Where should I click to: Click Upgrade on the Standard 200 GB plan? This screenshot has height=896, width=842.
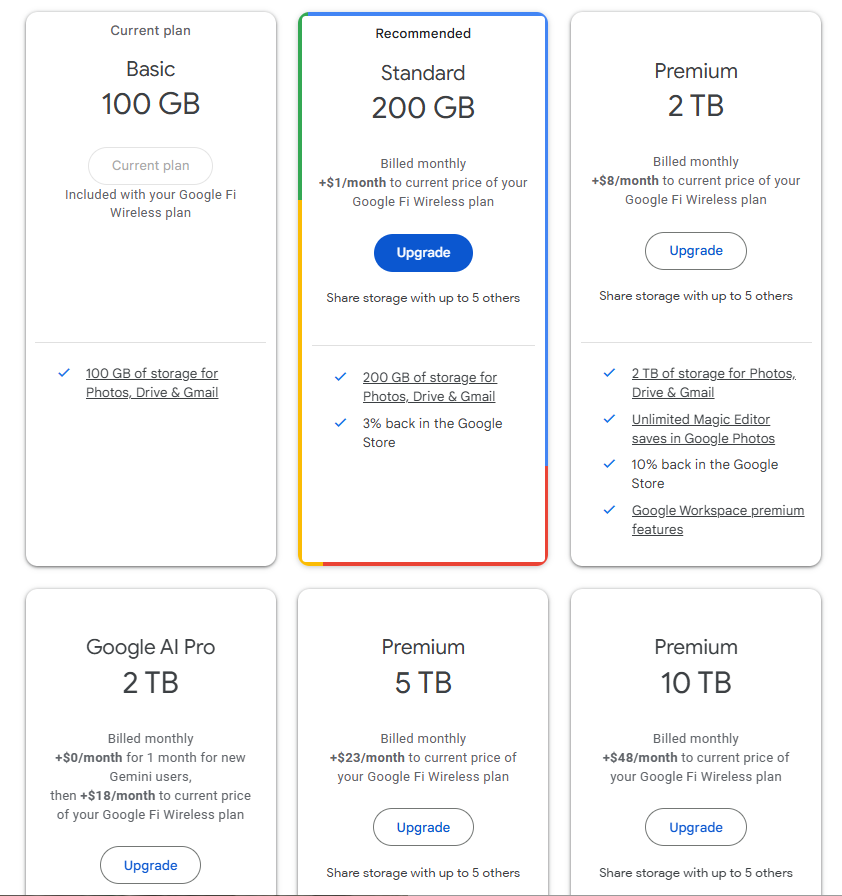(x=423, y=253)
